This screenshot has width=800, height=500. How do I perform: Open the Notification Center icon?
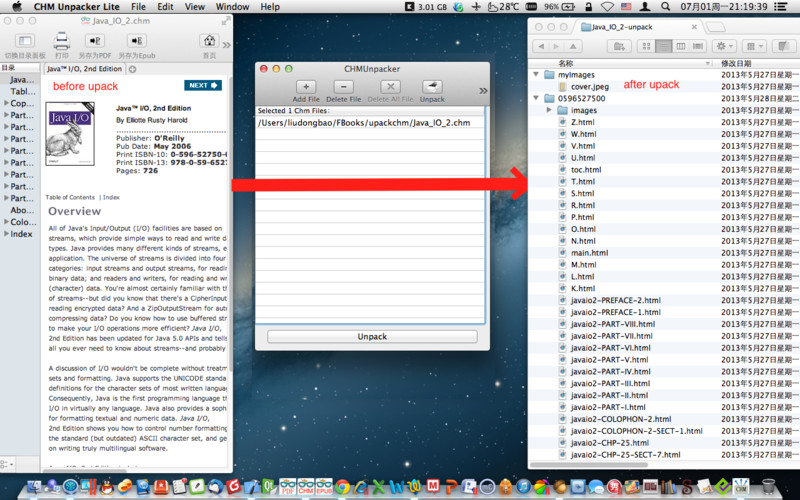[x=780, y=7]
